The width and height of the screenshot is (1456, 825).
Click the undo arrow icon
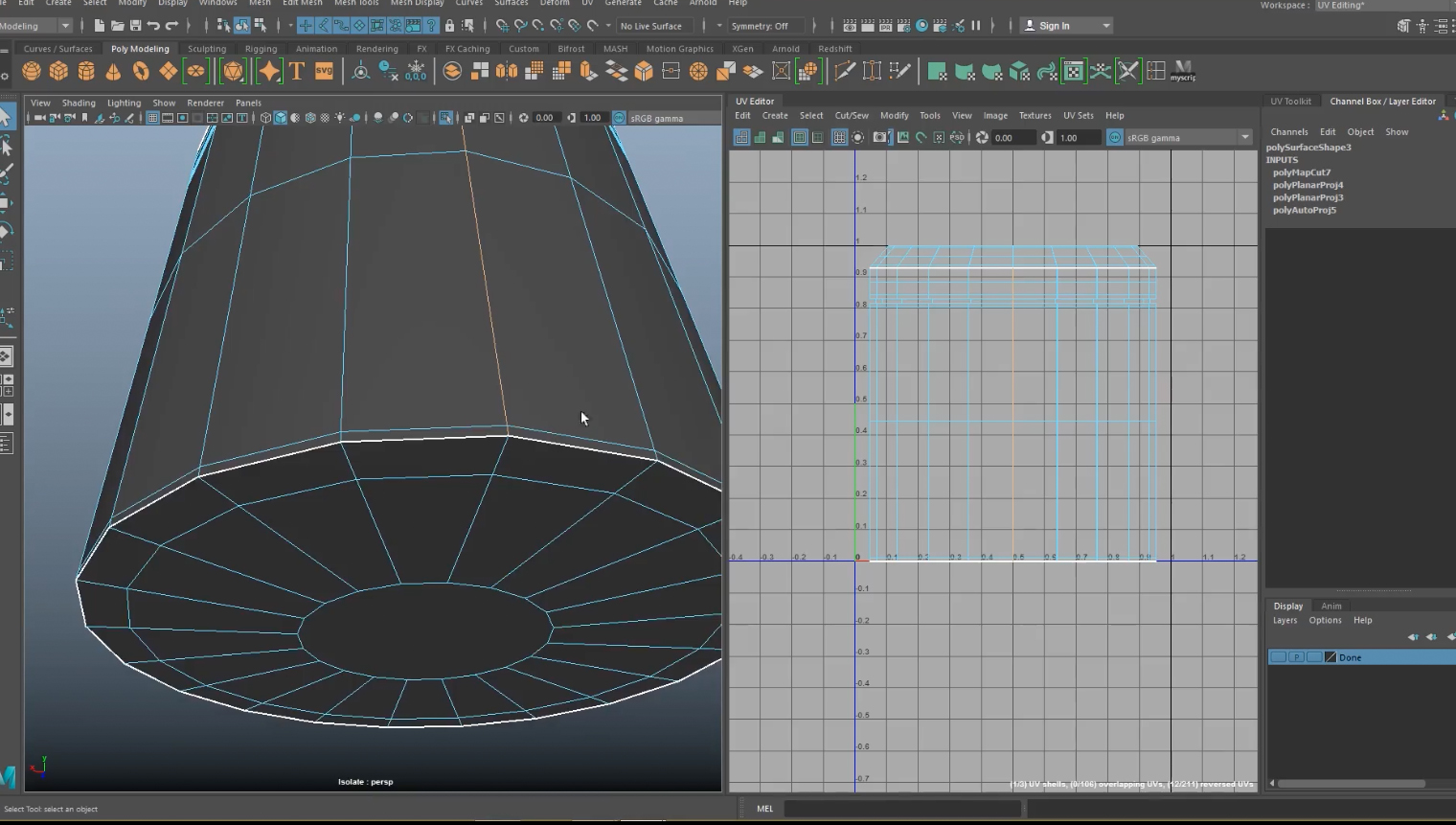pyautogui.click(x=153, y=26)
